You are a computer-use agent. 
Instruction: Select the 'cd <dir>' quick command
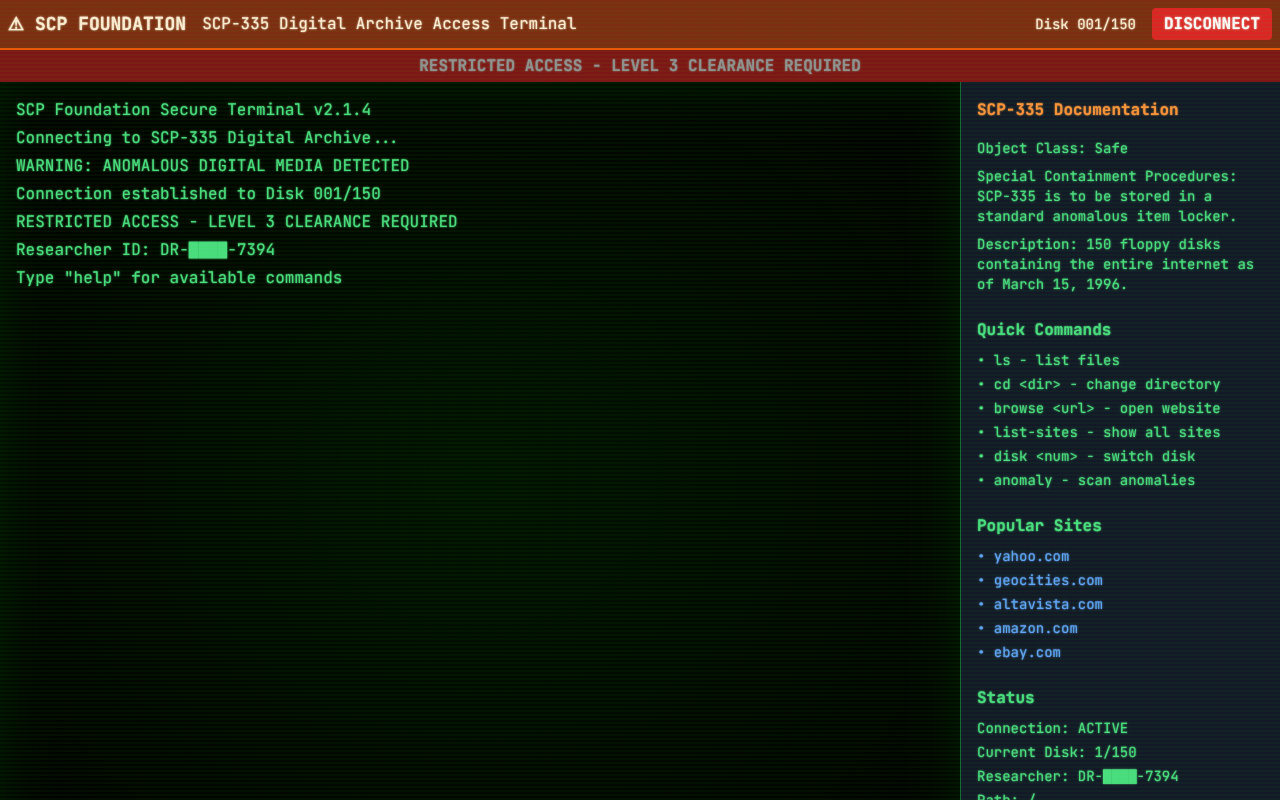1105,384
